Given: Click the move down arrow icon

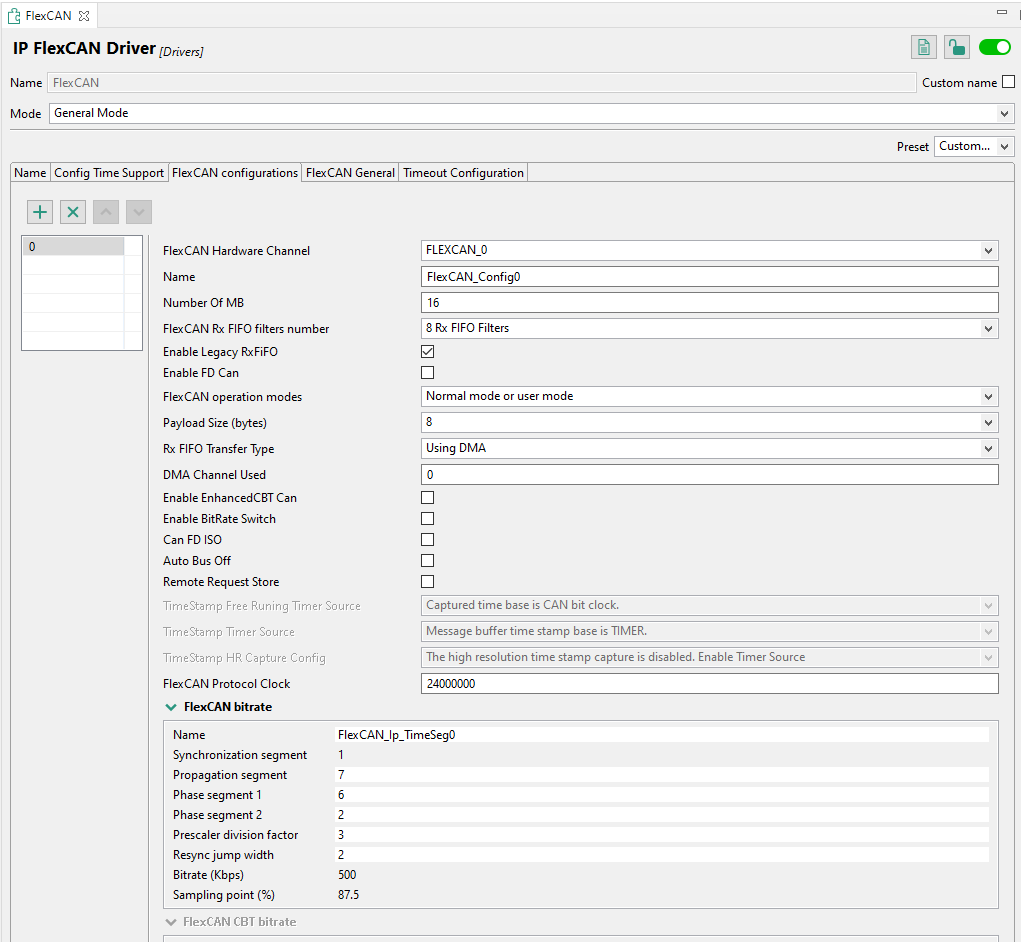Looking at the screenshot, I should [139, 212].
